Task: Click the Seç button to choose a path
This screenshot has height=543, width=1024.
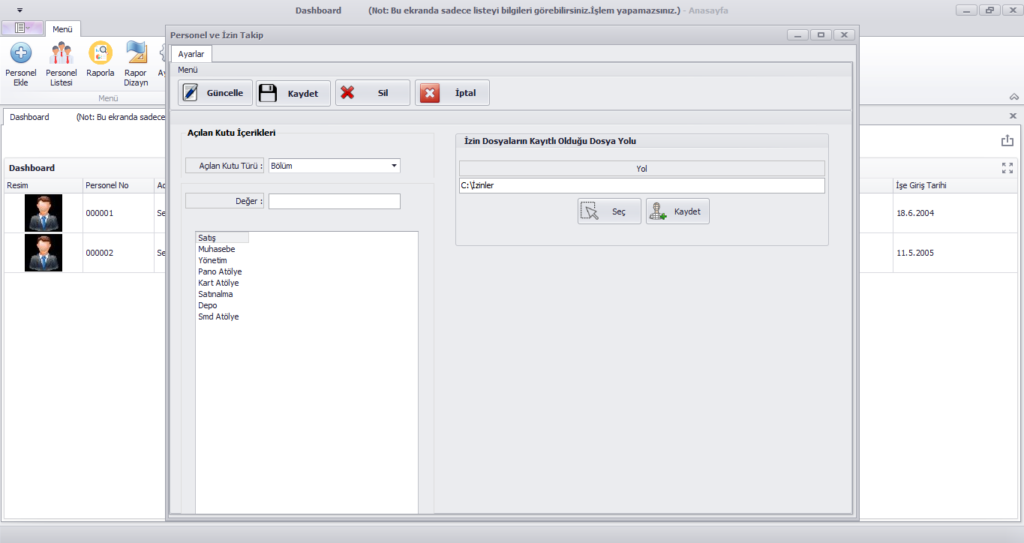Action: [x=609, y=212]
